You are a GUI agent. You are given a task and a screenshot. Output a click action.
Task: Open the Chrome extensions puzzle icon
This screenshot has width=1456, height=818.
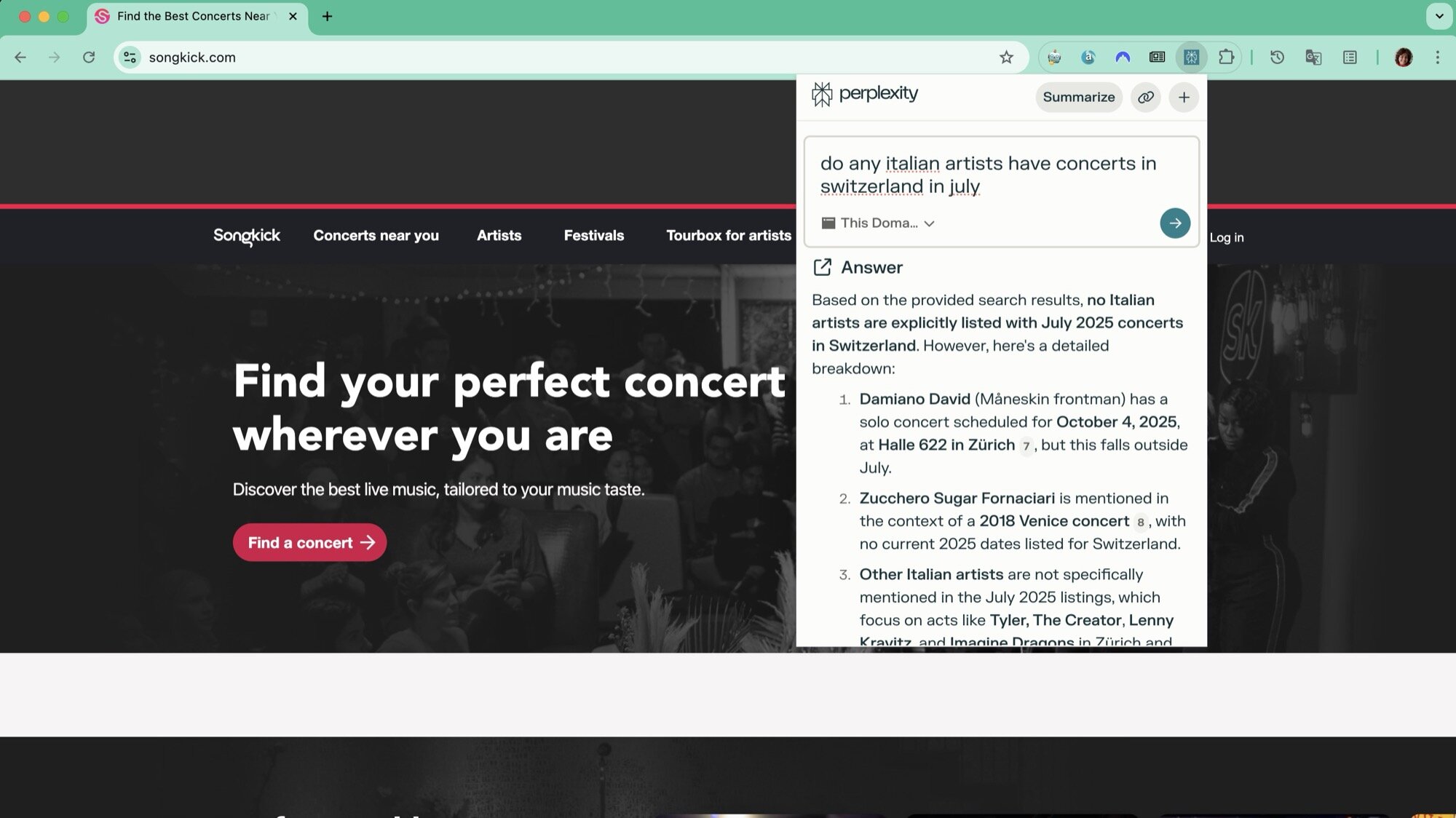click(x=1226, y=57)
